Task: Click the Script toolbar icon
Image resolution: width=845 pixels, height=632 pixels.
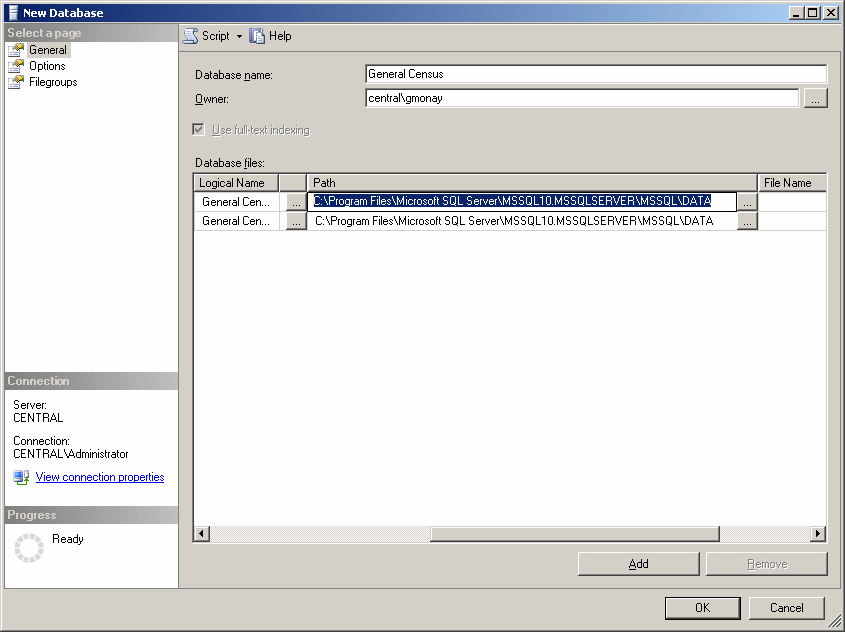Action: pos(190,36)
